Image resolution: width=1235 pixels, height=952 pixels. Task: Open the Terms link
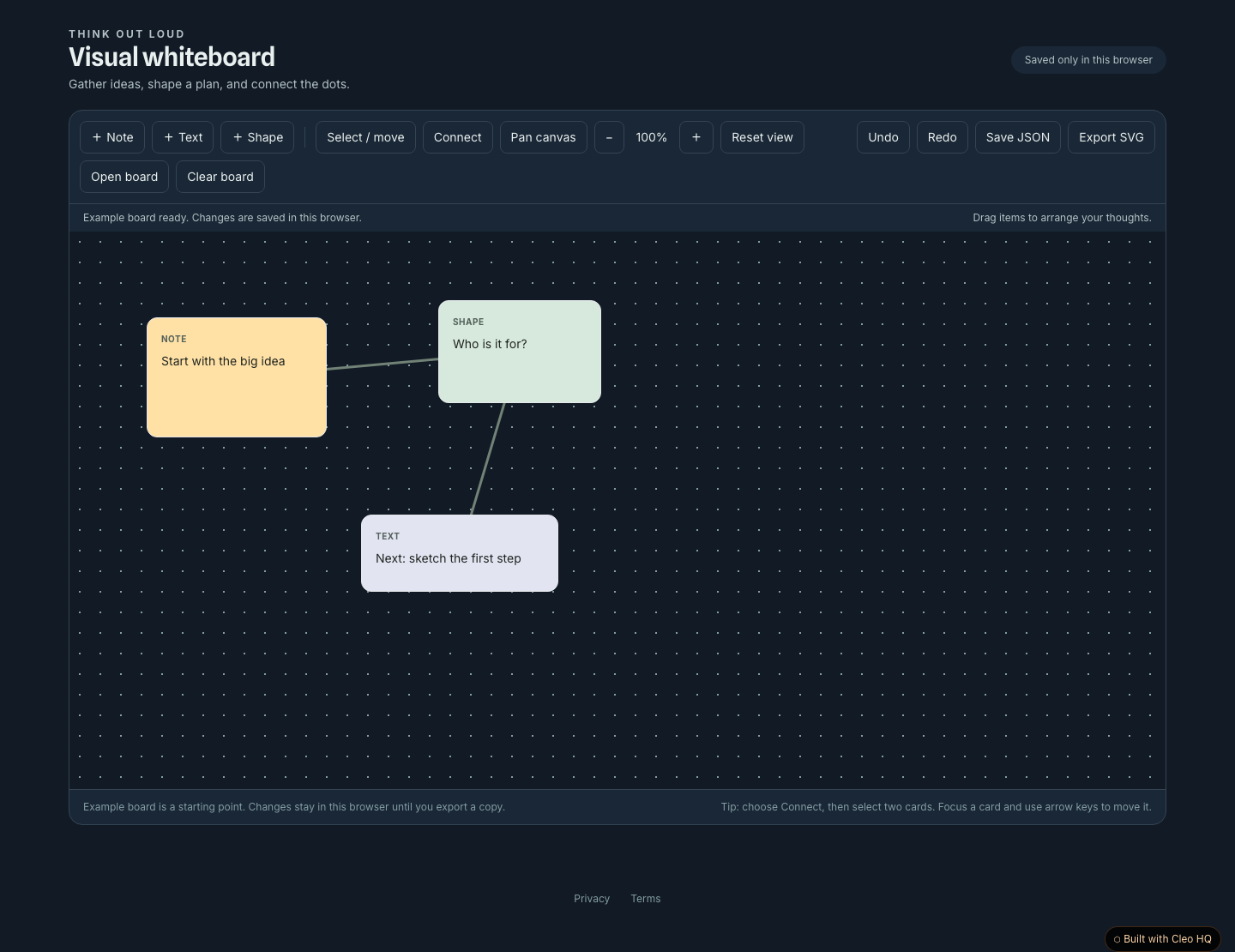tap(646, 899)
